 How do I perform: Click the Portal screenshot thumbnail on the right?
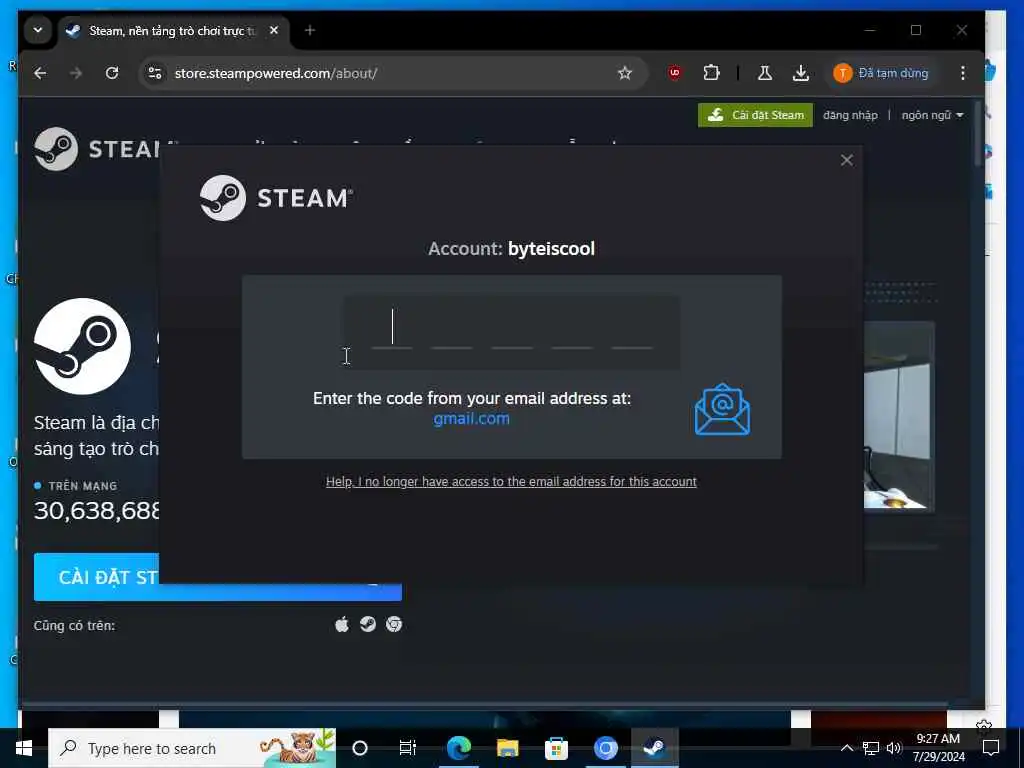899,415
